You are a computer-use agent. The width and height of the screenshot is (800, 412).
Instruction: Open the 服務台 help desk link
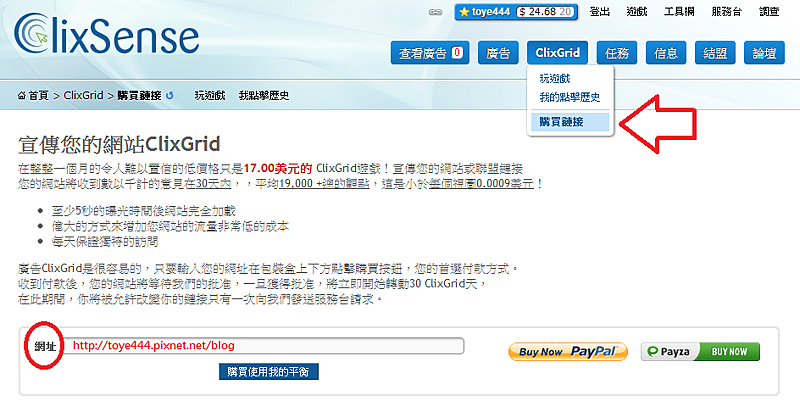coord(727,12)
